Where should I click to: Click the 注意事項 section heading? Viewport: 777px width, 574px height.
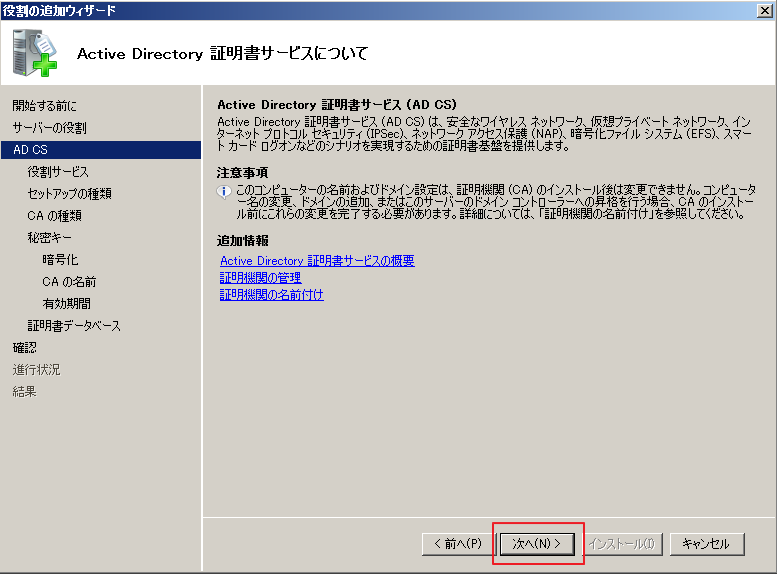[242, 173]
